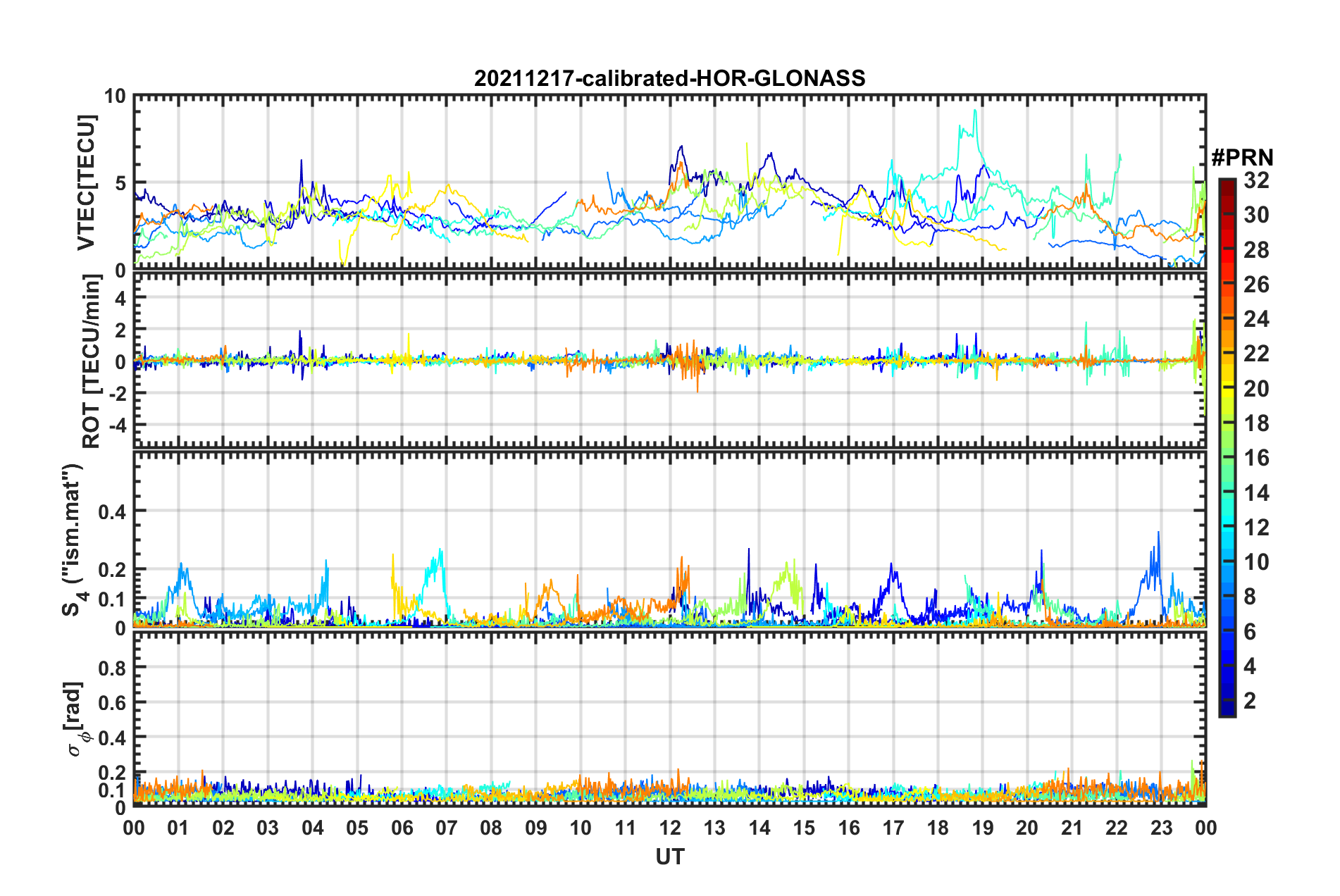
Task: Click colorbar tick label 32
Action: (1256, 180)
